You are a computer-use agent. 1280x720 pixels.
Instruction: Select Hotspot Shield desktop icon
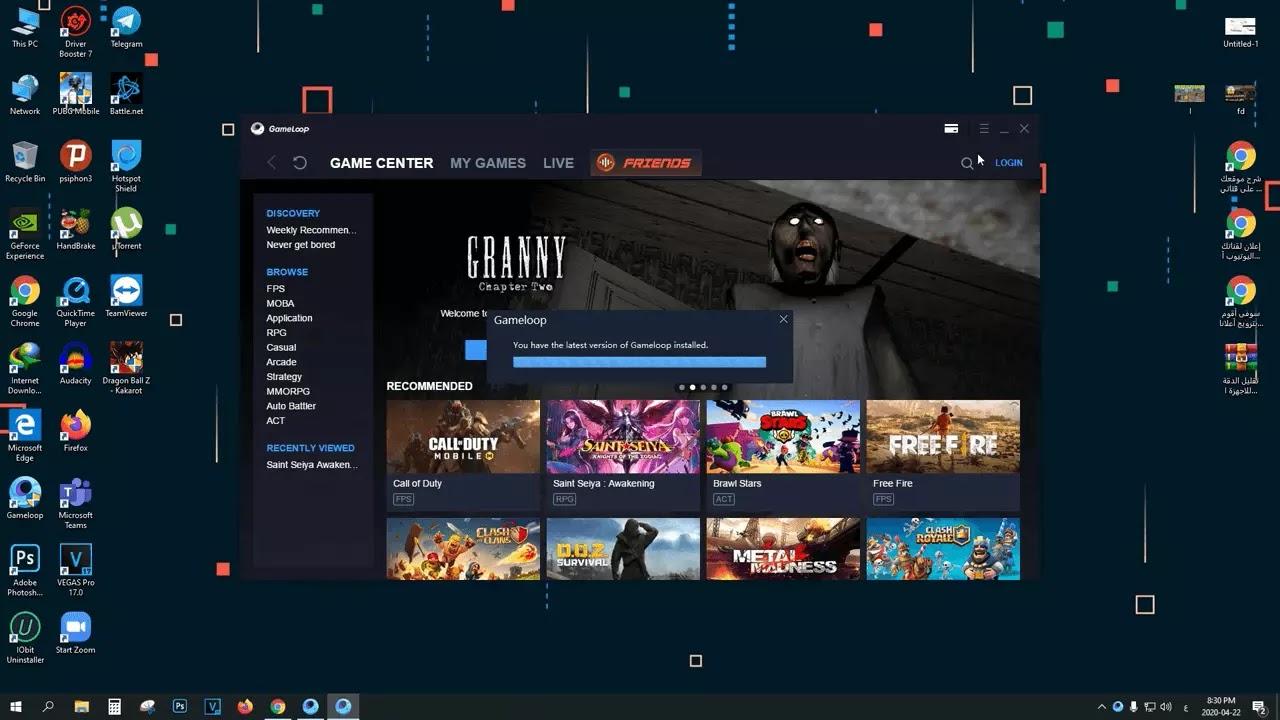click(x=126, y=166)
